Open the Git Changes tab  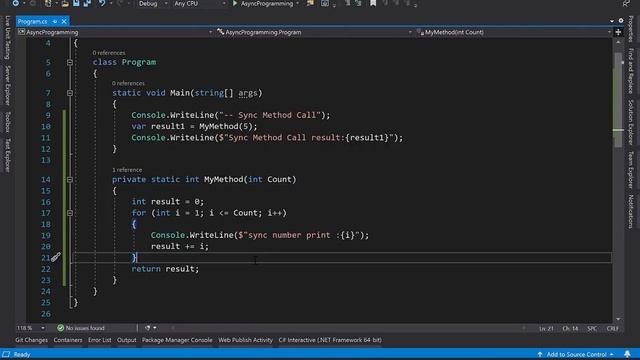point(31,340)
